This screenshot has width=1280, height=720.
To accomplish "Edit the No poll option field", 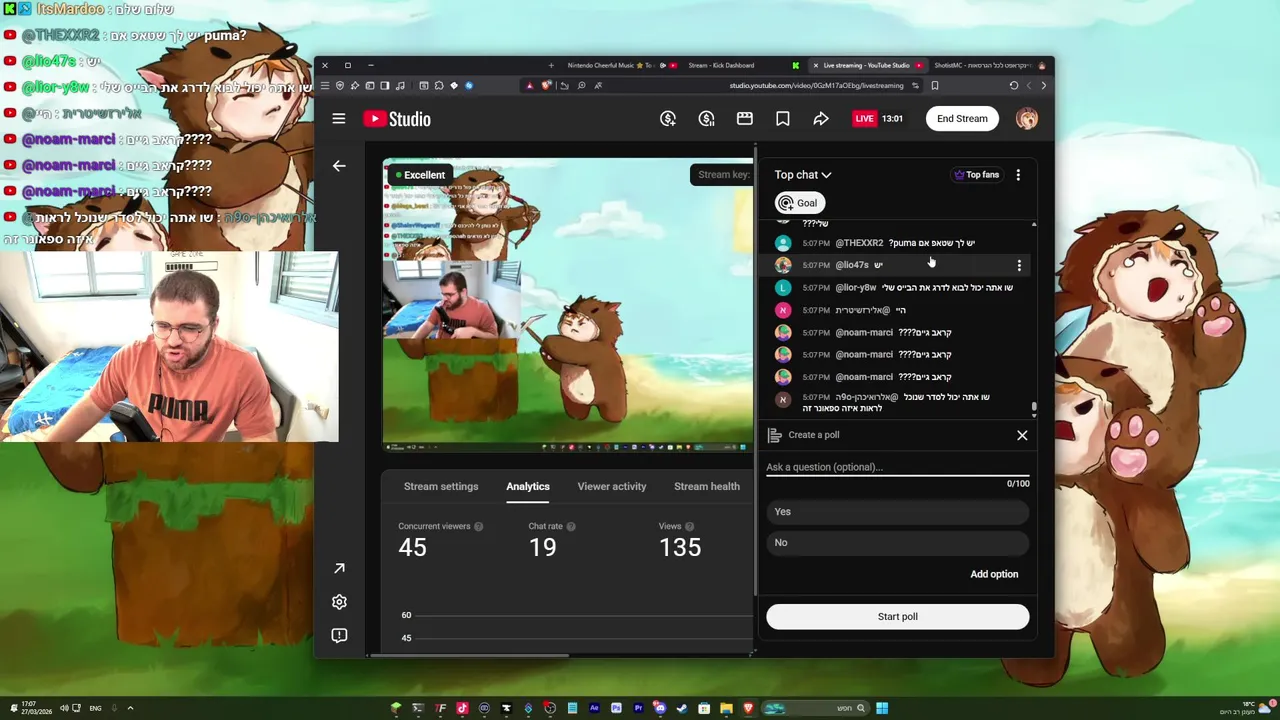I will [898, 542].
